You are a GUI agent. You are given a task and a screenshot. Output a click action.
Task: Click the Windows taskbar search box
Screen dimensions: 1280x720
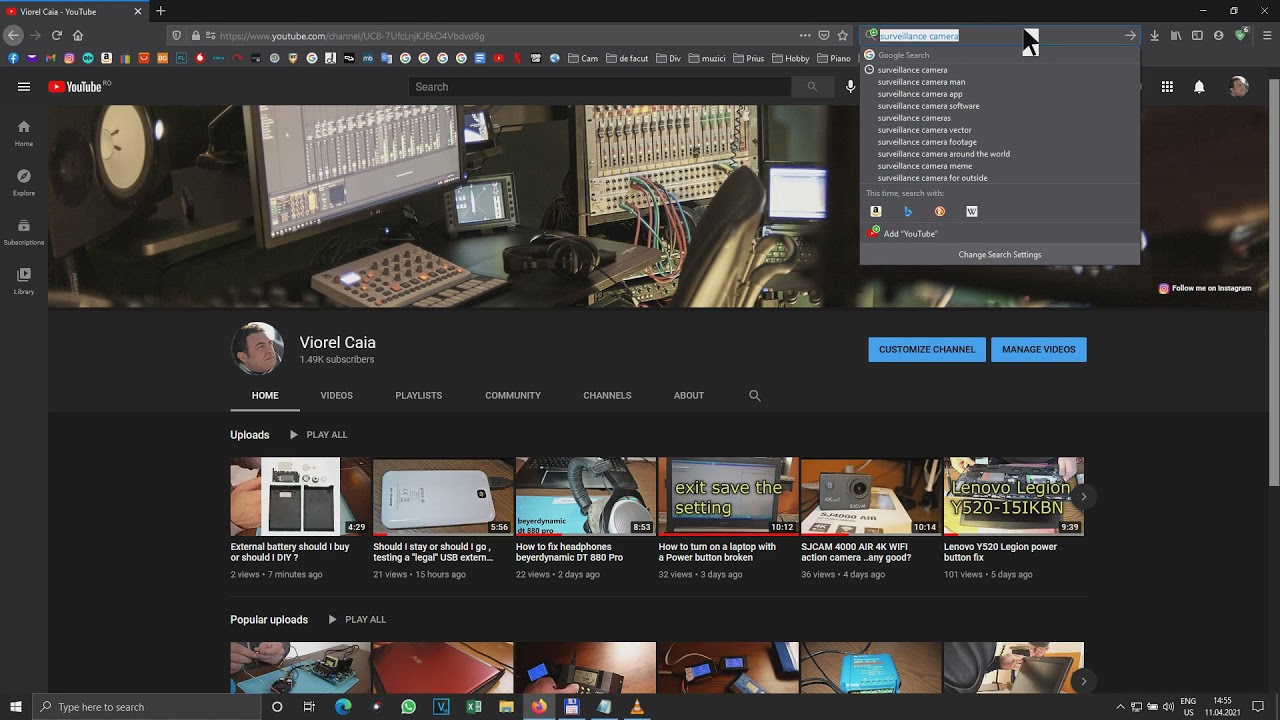146,707
